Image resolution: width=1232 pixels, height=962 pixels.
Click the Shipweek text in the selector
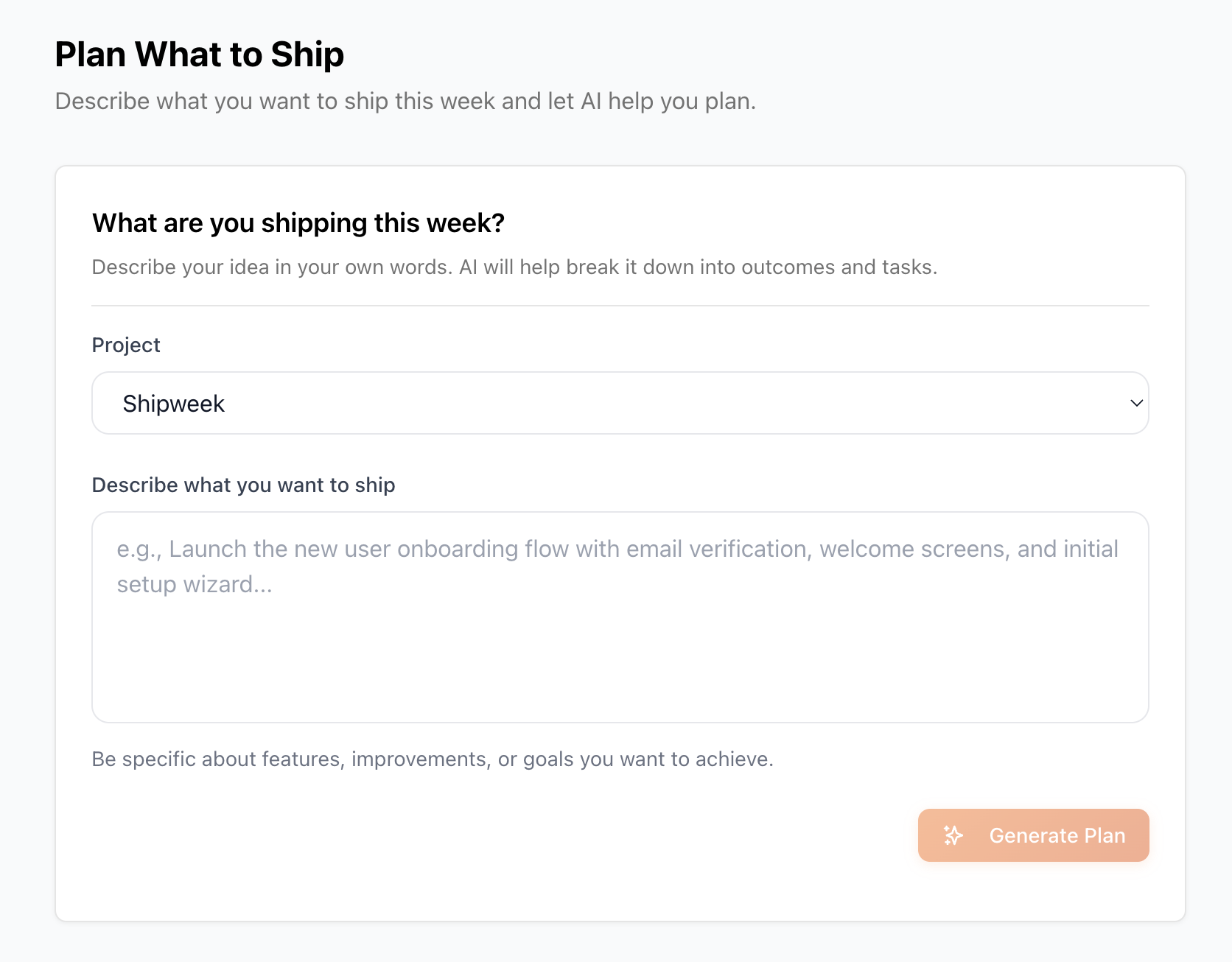[x=174, y=403]
